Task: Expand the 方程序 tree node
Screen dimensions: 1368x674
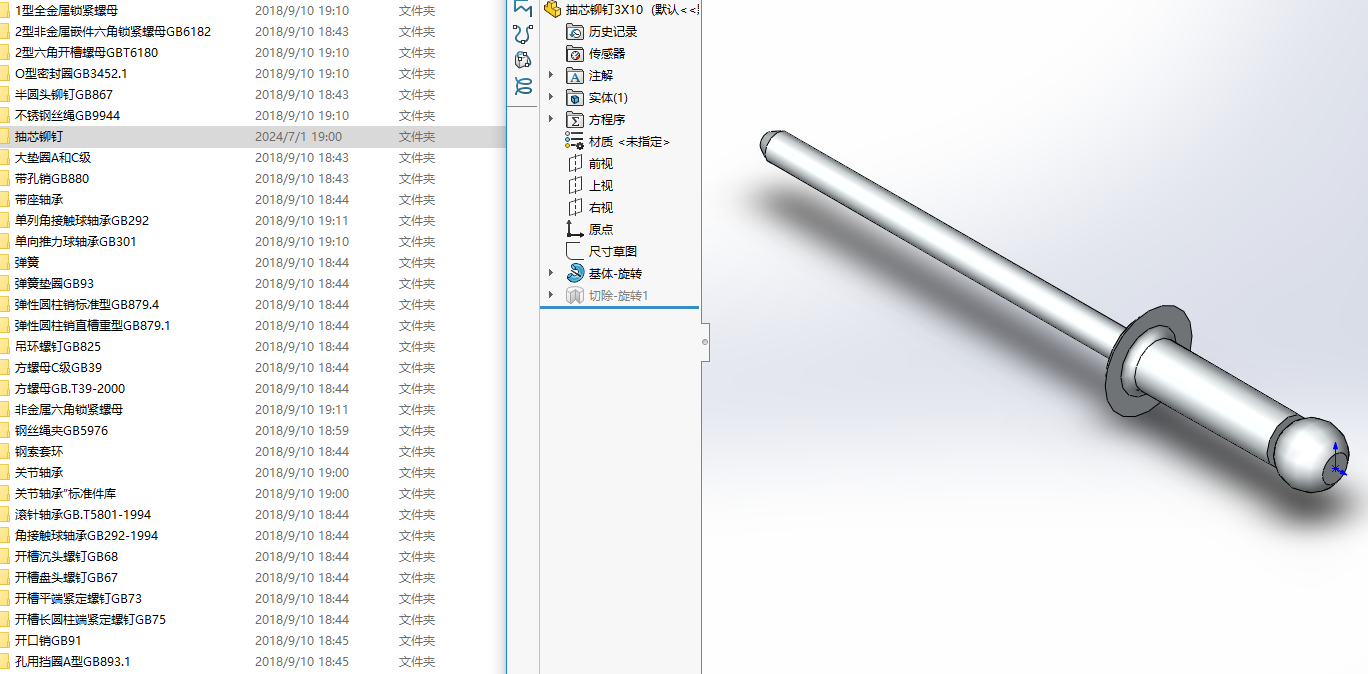Action: 551,120
